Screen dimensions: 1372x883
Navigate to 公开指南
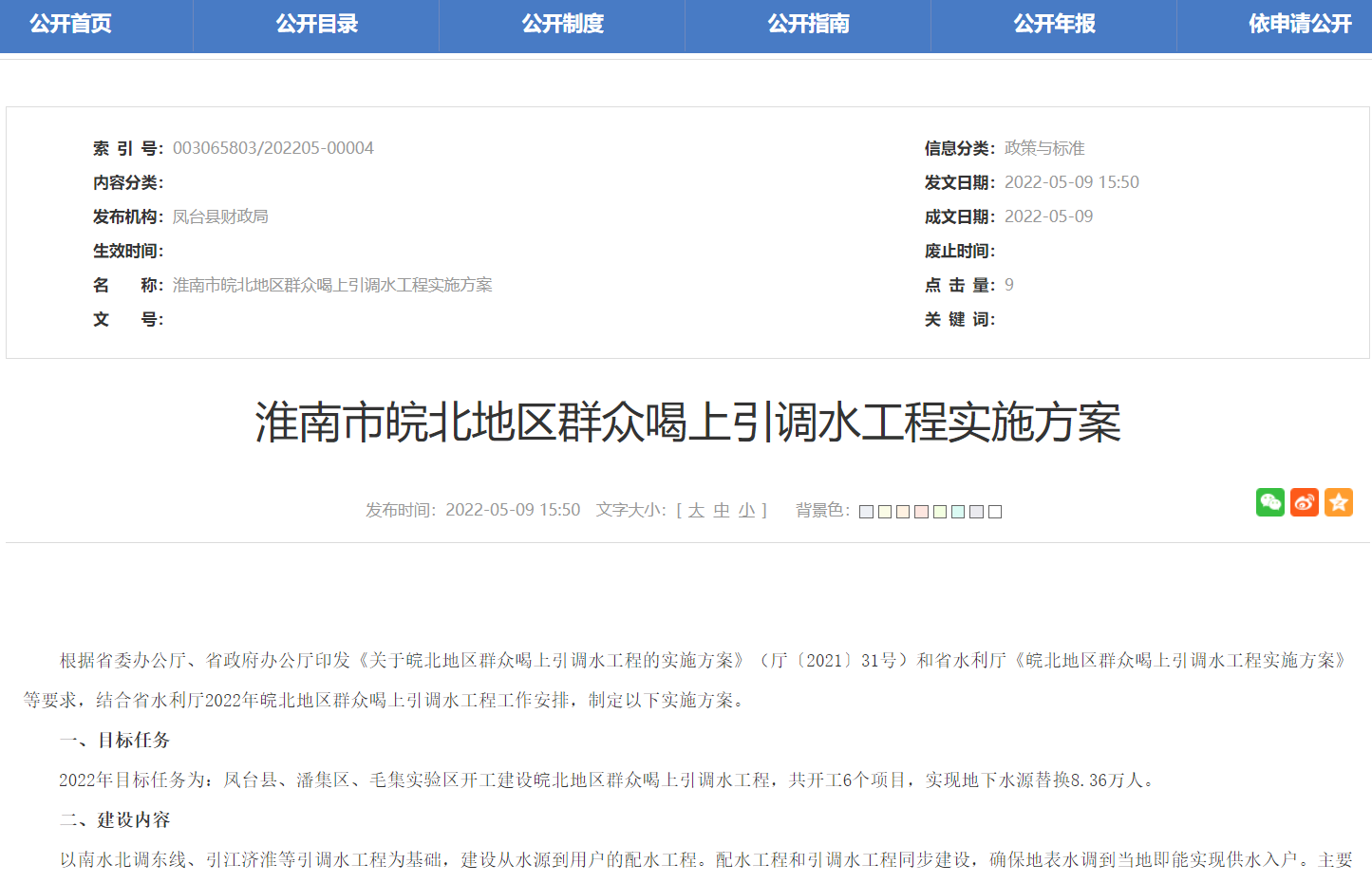click(x=808, y=25)
